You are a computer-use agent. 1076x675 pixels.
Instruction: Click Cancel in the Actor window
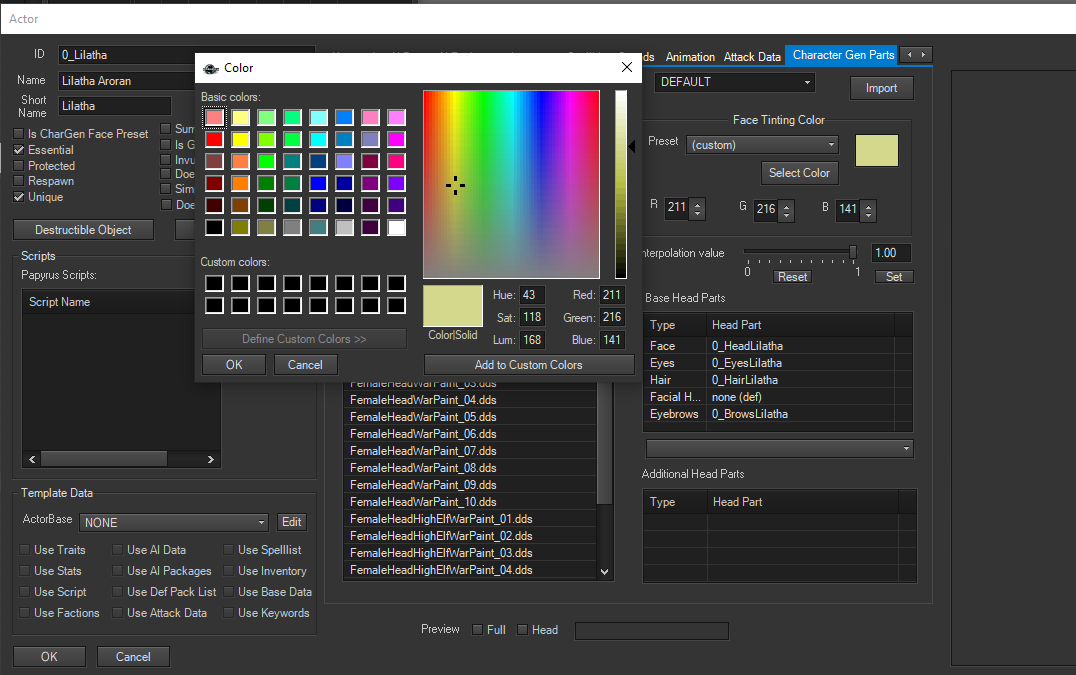coord(133,656)
